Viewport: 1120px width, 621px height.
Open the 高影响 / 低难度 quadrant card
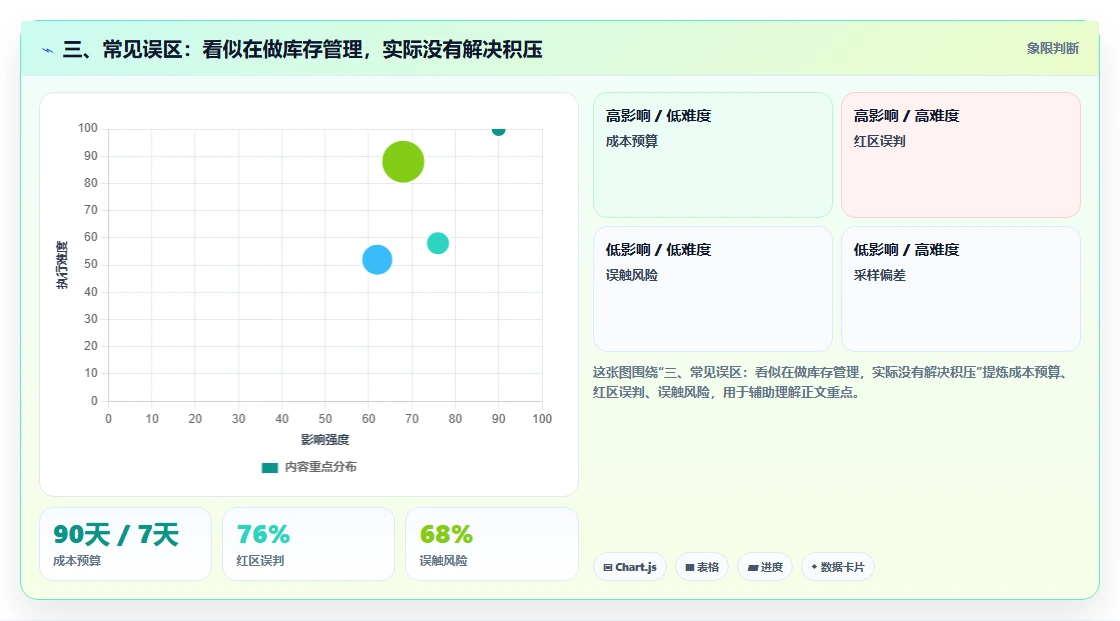tap(712, 154)
